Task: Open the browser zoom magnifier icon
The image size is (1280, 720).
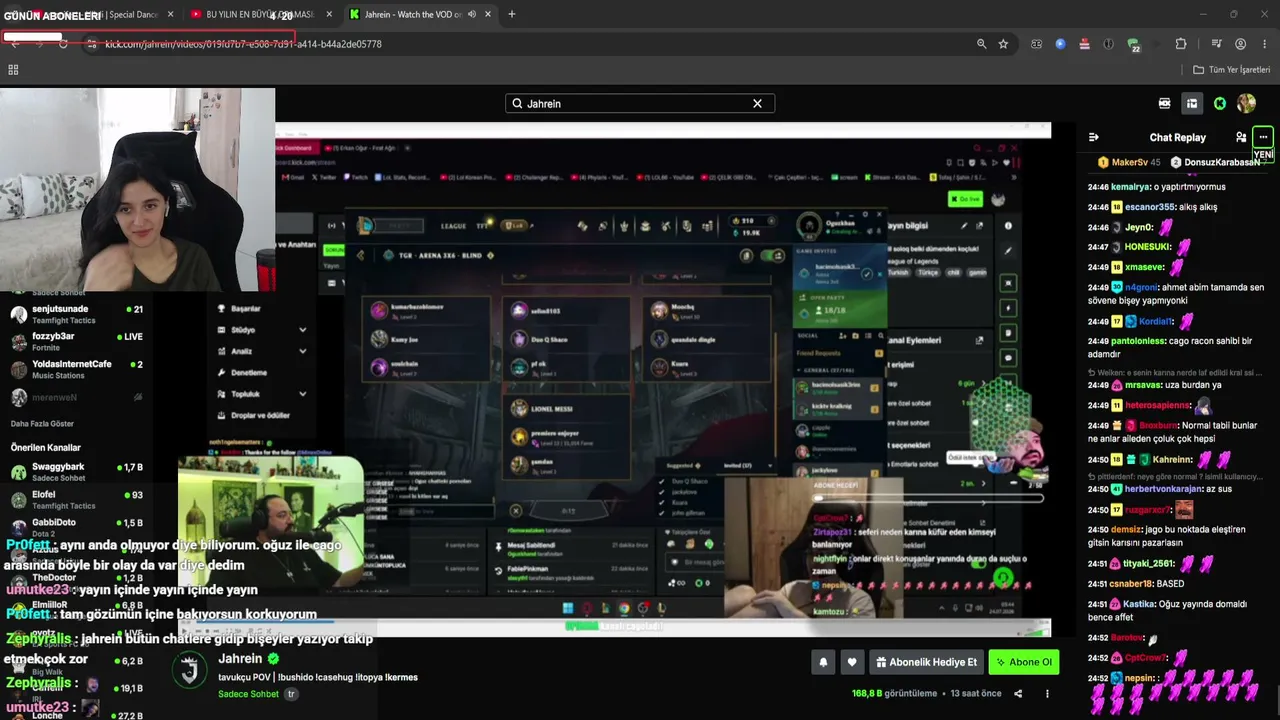Action: 981,44
